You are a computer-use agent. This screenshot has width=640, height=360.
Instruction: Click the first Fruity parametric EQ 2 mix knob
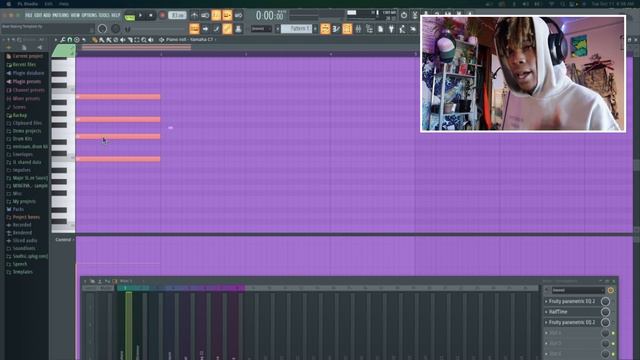coord(605,301)
